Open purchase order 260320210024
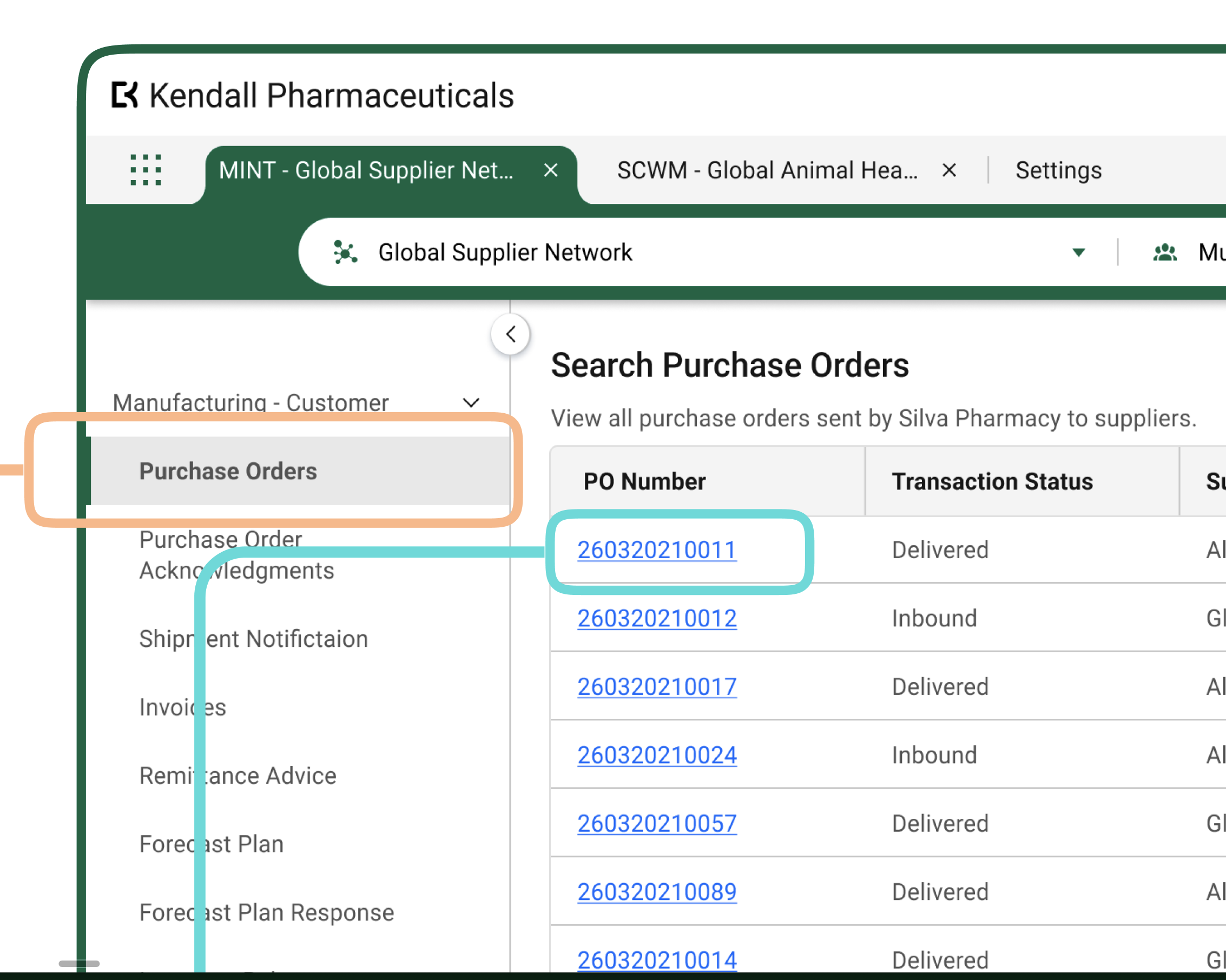1226x980 pixels. tap(657, 754)
